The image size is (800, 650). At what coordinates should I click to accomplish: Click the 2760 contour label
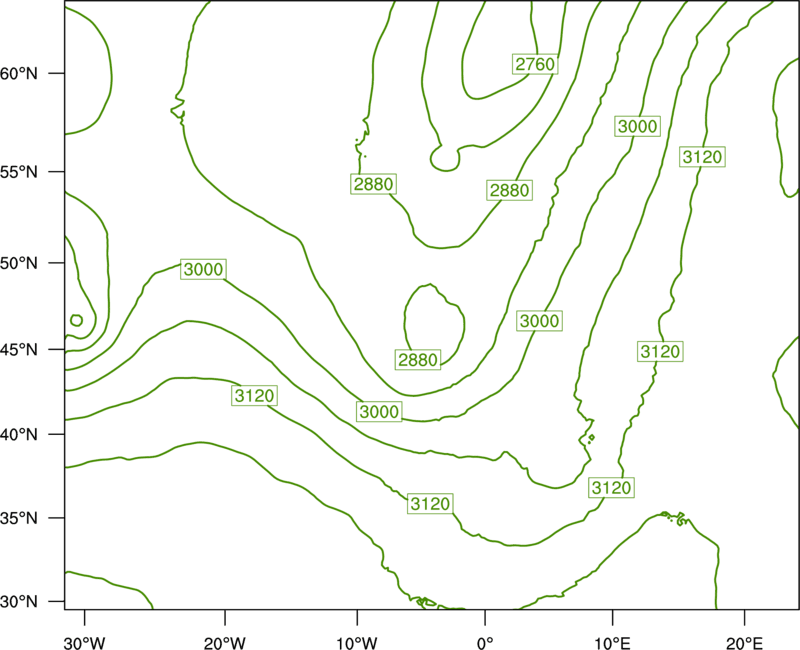535,64
